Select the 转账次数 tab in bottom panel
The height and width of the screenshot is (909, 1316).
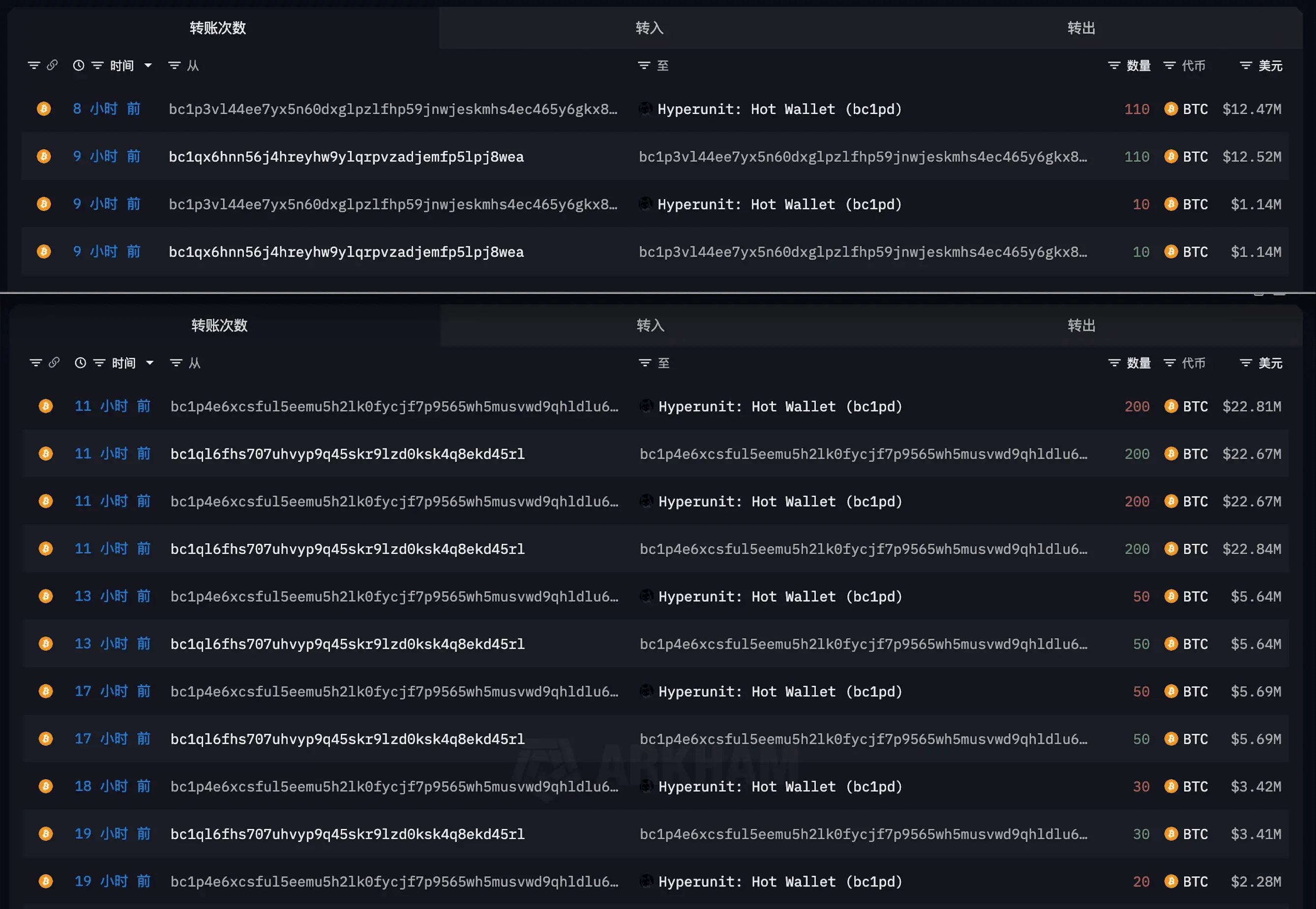tap(219, 325)
